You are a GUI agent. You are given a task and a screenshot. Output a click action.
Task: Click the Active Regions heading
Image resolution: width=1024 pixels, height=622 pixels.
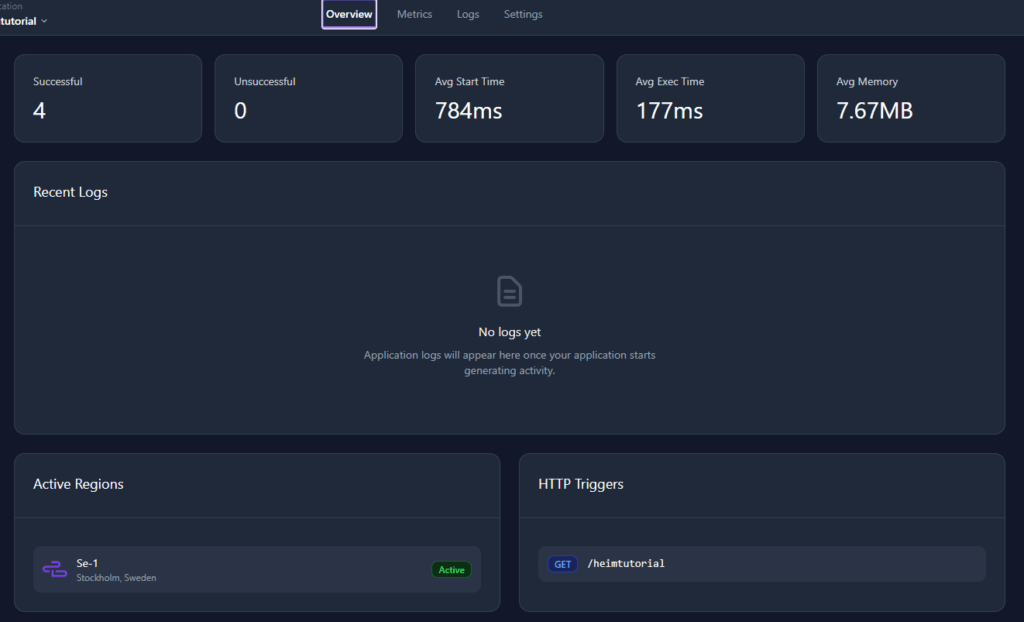click(x=78, y=484)
